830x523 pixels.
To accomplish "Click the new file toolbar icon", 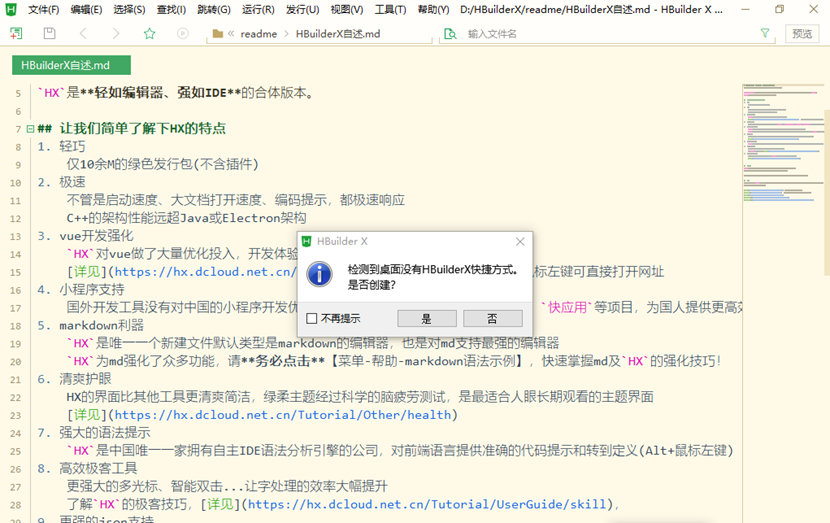I will pos(16,33).
